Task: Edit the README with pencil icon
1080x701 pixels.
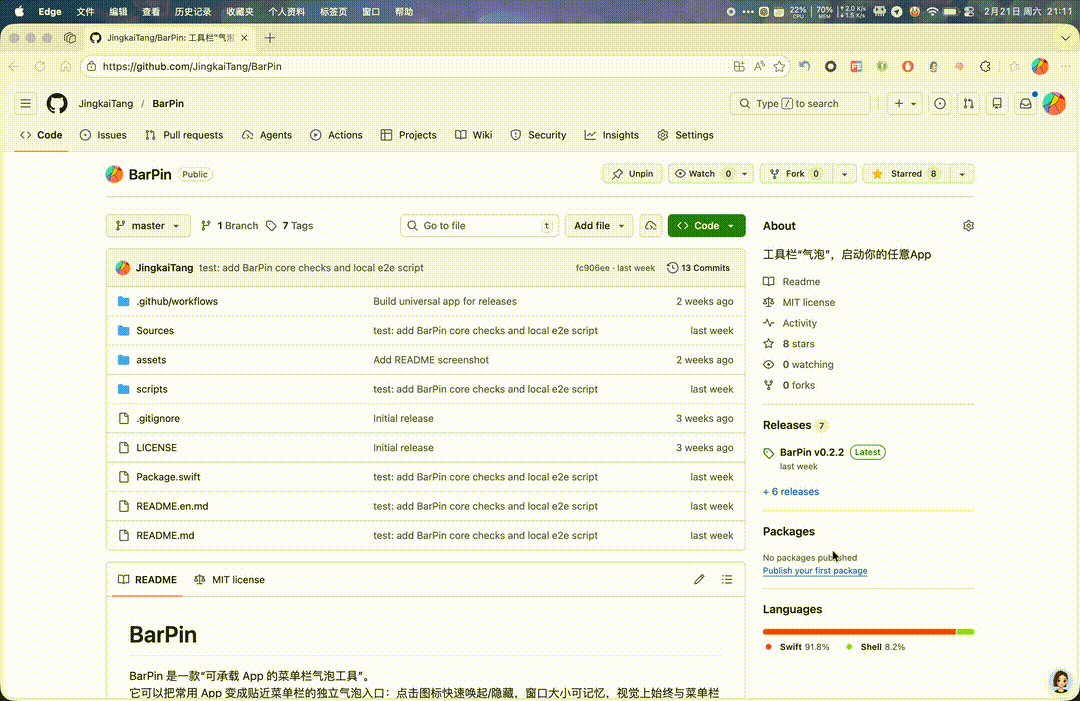Action: pos(699,580)
